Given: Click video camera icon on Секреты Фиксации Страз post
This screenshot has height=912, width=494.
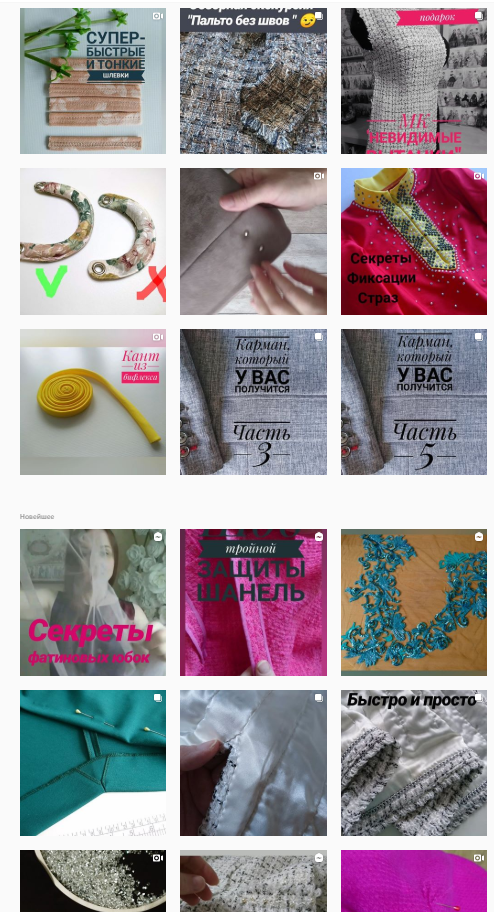Looking at the screenshot, I should coord(478,176).
